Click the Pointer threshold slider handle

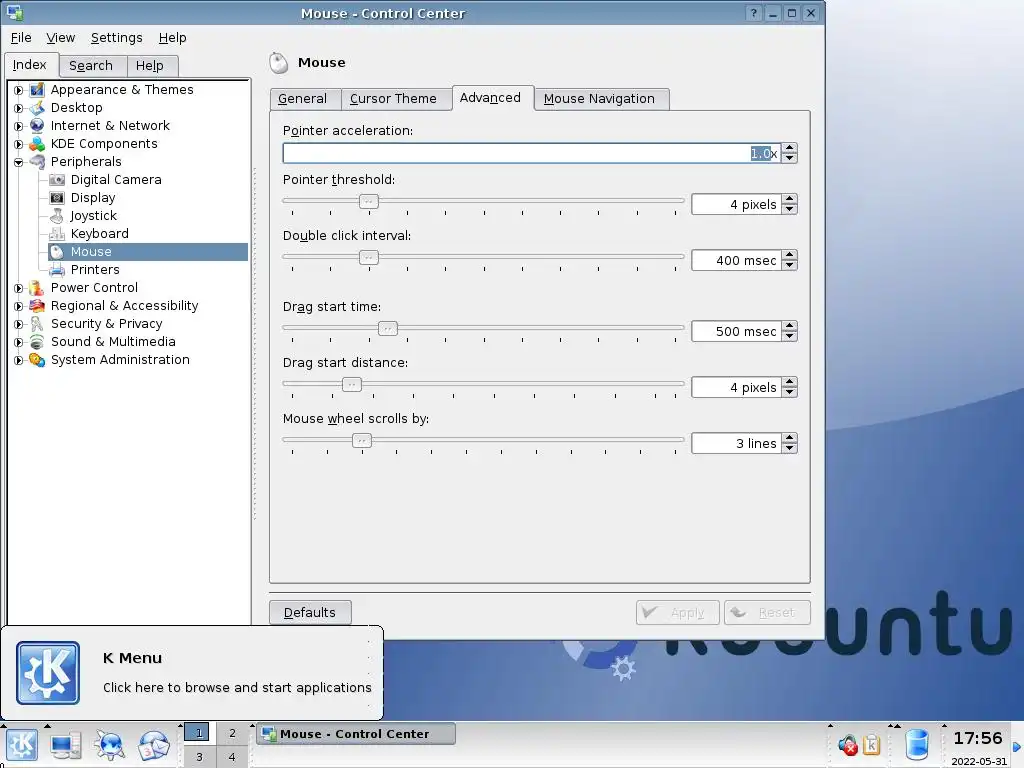pyautogui.click(x=369, y=201)
